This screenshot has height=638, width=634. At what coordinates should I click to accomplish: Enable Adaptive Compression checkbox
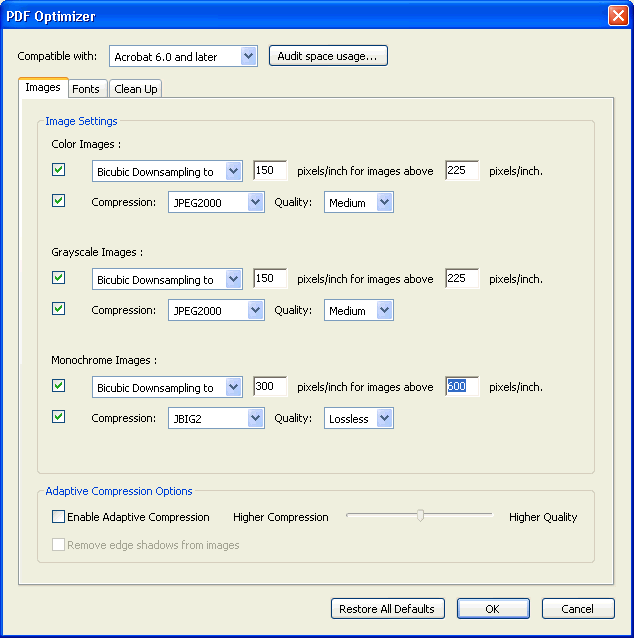pos(58,517)
